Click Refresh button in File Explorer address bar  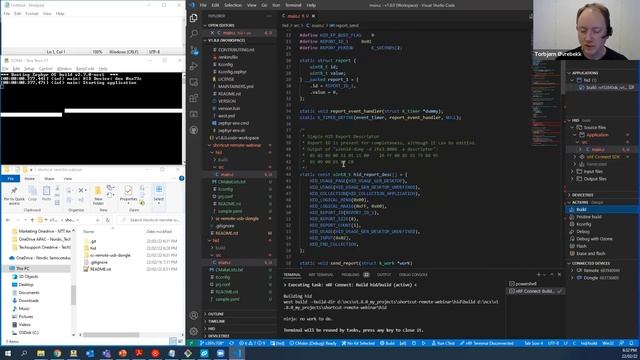tap(108, 220)
